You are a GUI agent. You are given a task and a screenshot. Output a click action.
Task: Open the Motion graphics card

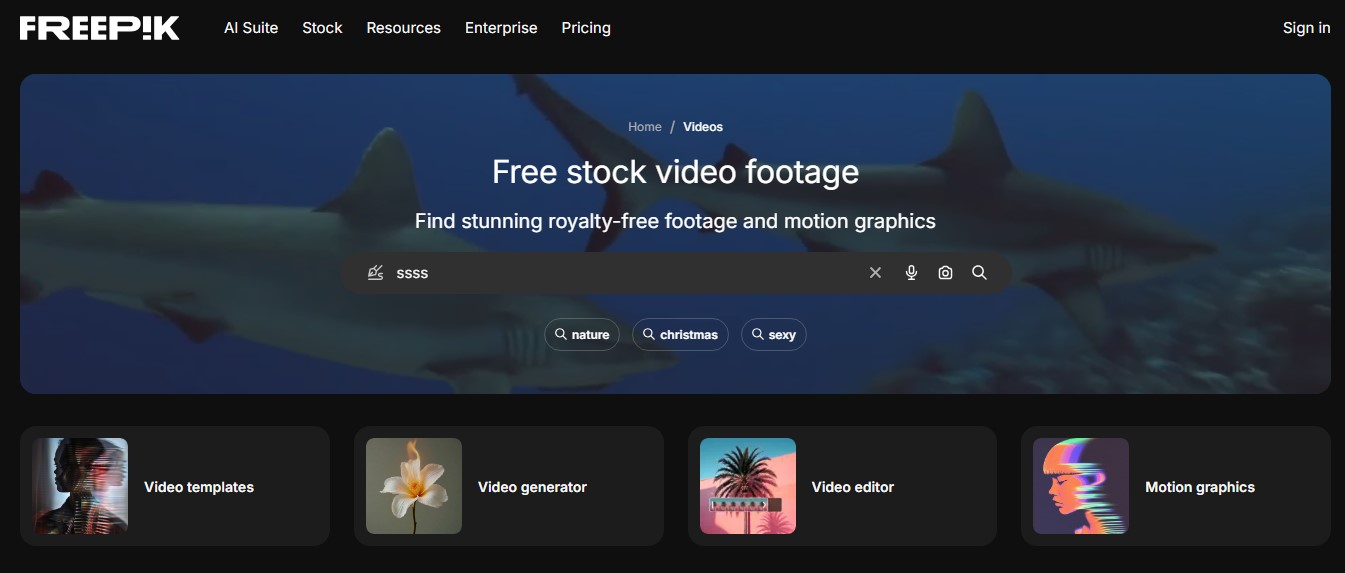click(x=1175, y=487)
